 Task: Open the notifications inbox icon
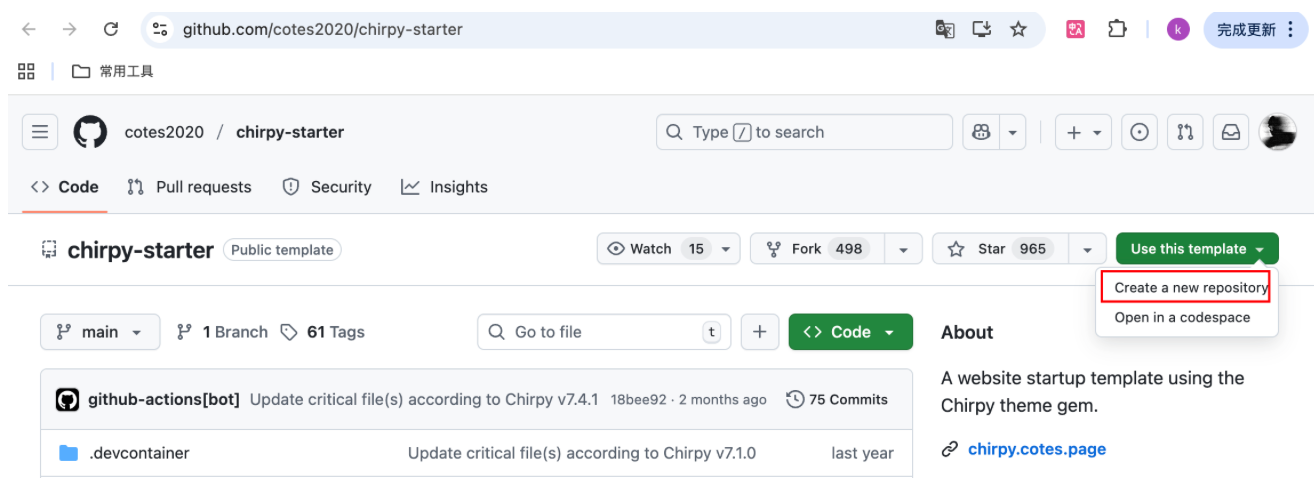click(x=1231, y=132)
